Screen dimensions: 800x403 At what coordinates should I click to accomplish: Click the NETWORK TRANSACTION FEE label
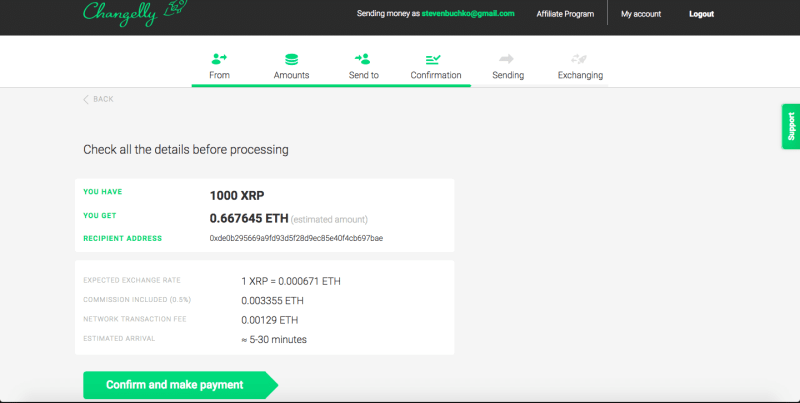tap(135, 319)
